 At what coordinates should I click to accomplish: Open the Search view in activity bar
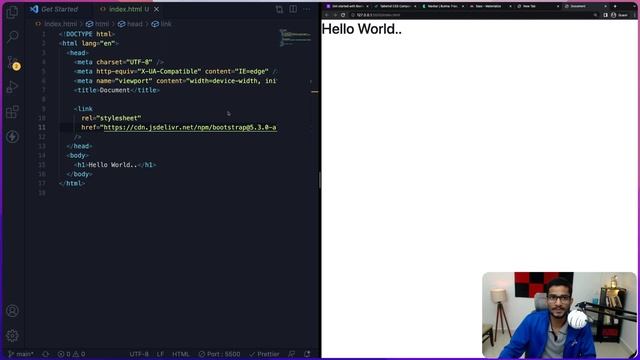pyautogui.click(x=12, y=37)
